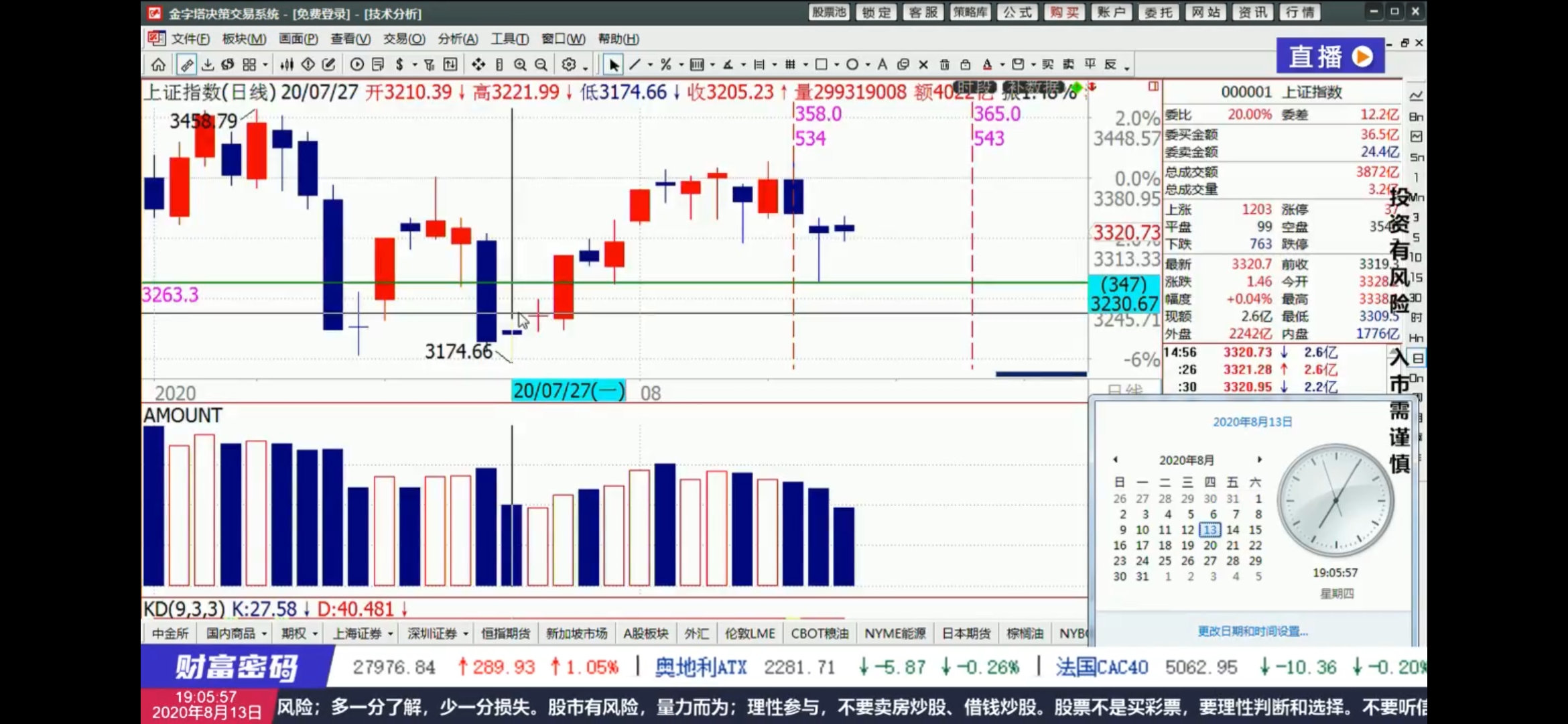The height and width of the screenshot is (724, 1568).
Task: Pick the red font color A swatch
Action: tap(987, 65)
